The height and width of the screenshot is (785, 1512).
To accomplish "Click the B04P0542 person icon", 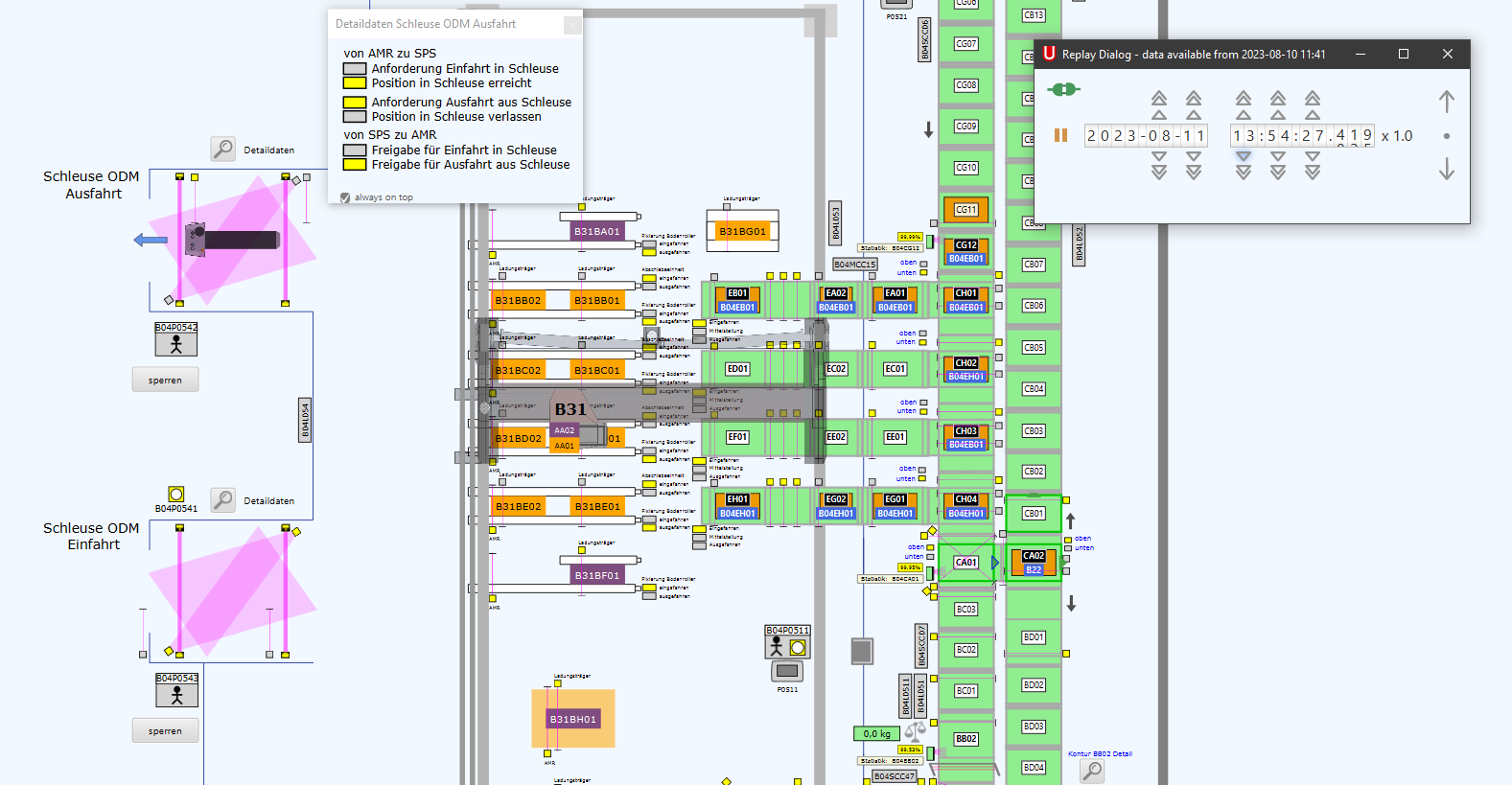I will [x=176, y=344].
